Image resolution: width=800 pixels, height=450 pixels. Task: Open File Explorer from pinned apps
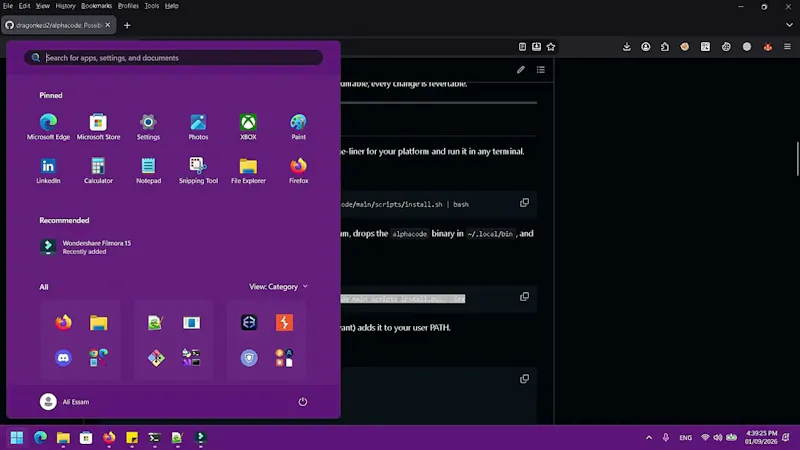248,170
